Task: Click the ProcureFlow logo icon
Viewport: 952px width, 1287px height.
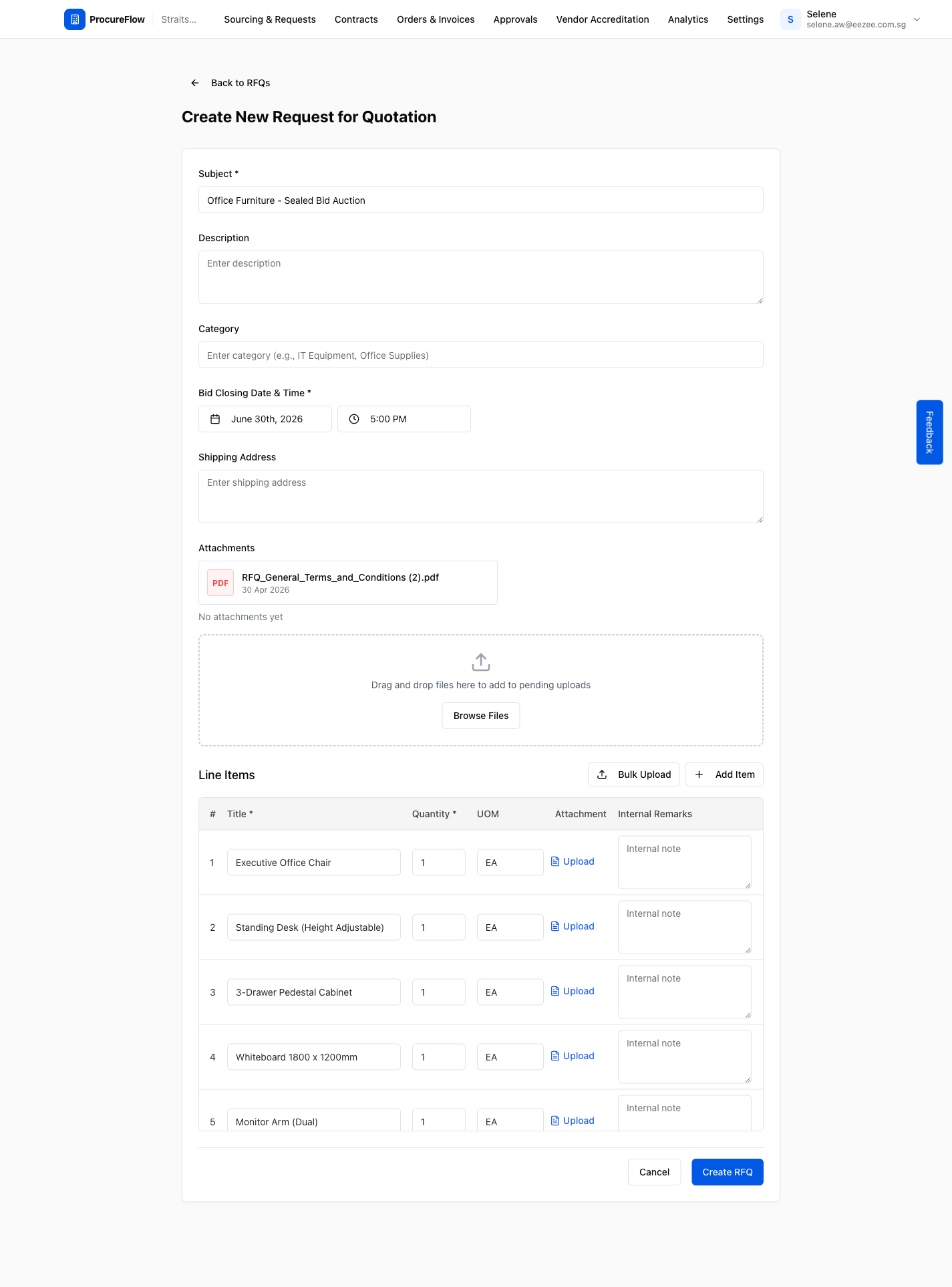Action: click(75, 19)
